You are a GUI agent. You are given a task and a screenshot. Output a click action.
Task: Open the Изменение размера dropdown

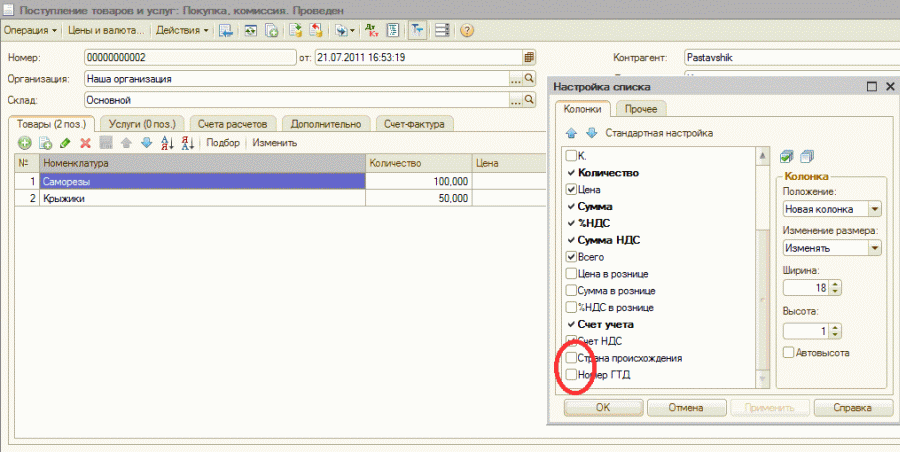point(875,248)
